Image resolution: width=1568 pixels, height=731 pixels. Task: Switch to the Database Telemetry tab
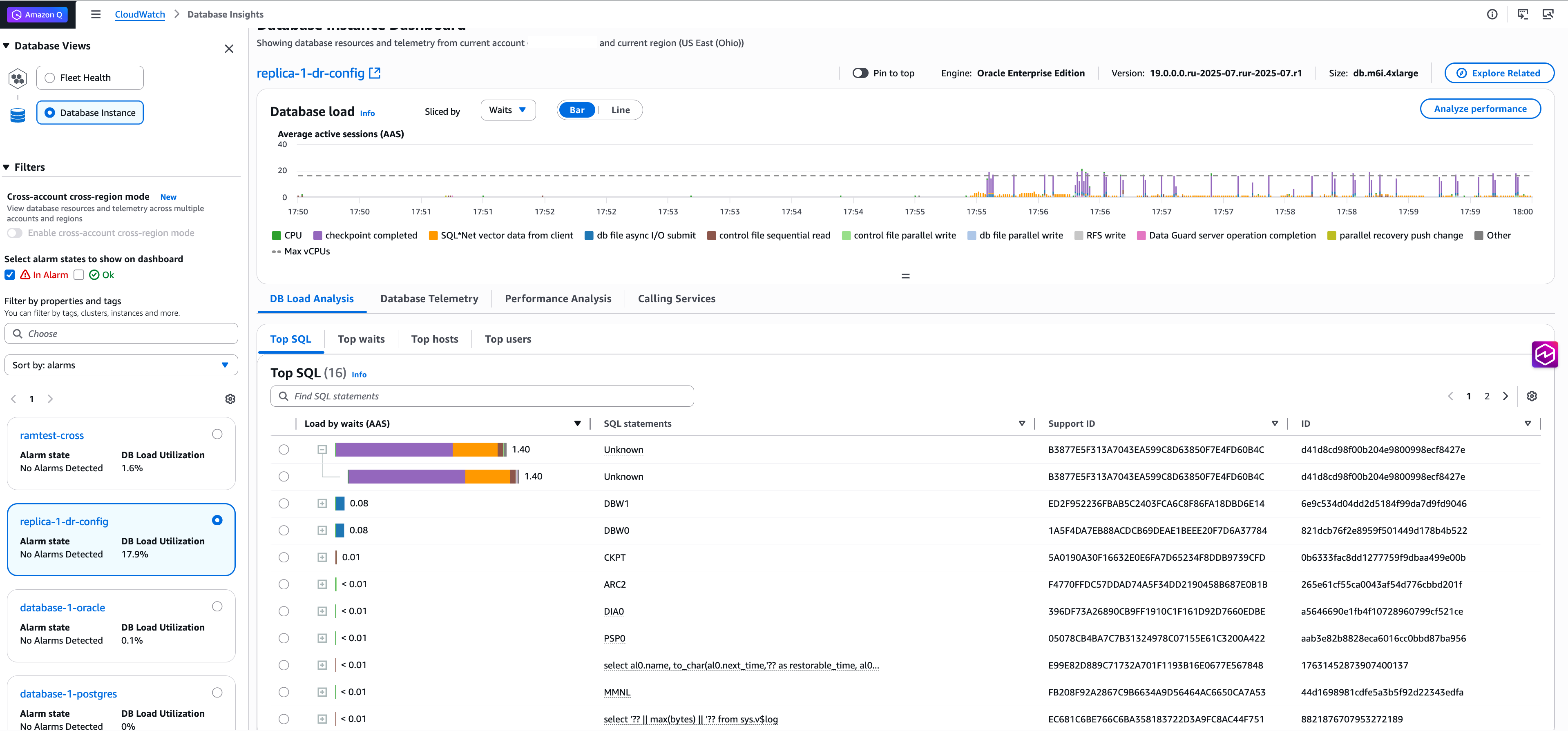tap(429, 299)
